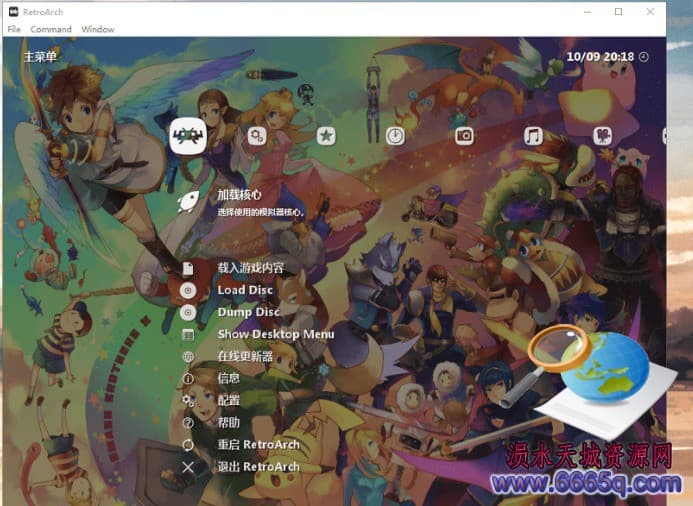693x506 pixels.
Task: Open the Favorites star tab icon
Action: pos(326,136)
